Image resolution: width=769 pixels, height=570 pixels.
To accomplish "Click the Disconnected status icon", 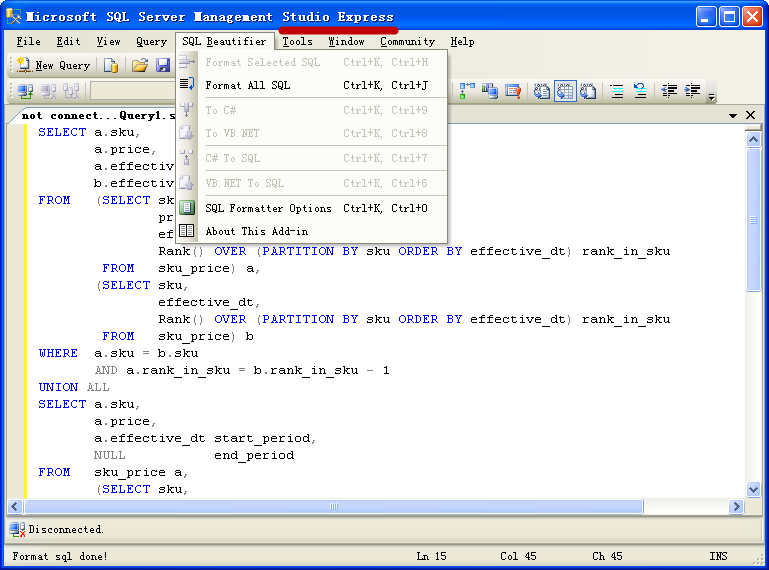I will [x=17, y=530].
